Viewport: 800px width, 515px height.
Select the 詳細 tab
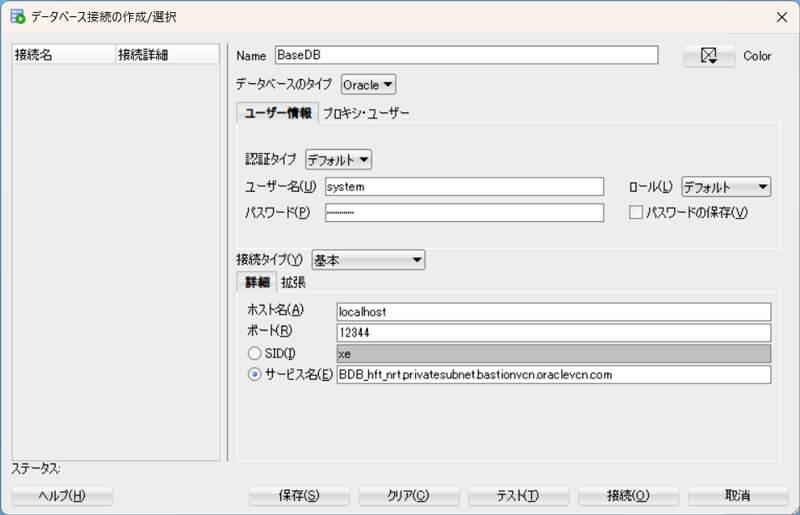[x=257, y=282]
